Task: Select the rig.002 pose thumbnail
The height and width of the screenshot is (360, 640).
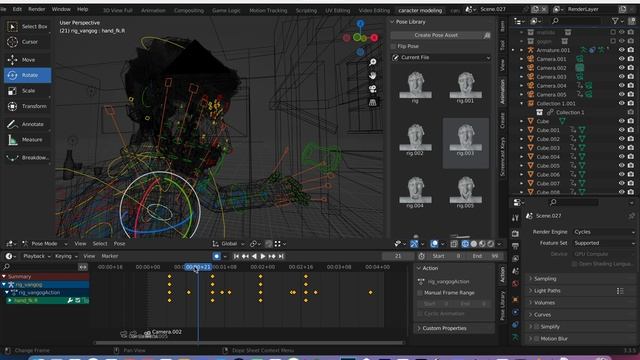Action: tap(415, 142)
